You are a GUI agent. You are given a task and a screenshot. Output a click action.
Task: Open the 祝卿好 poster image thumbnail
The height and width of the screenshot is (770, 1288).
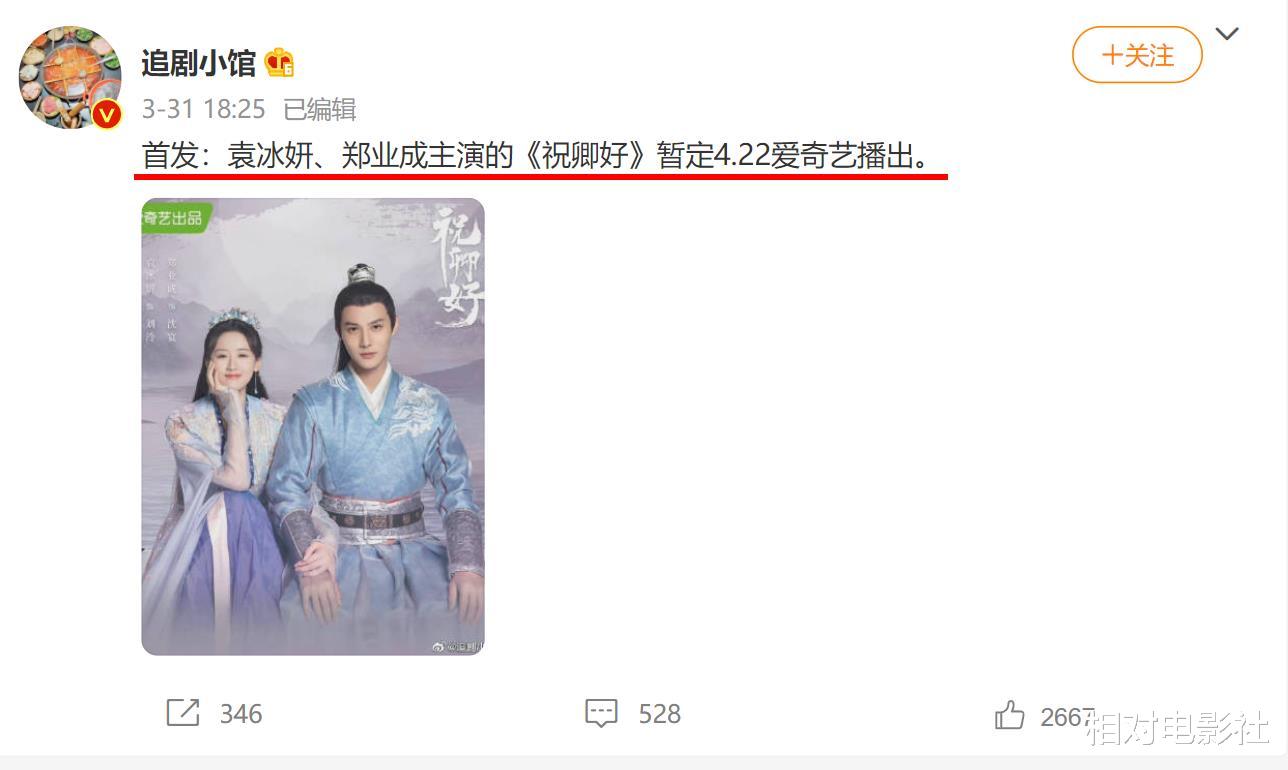[313, 427]
